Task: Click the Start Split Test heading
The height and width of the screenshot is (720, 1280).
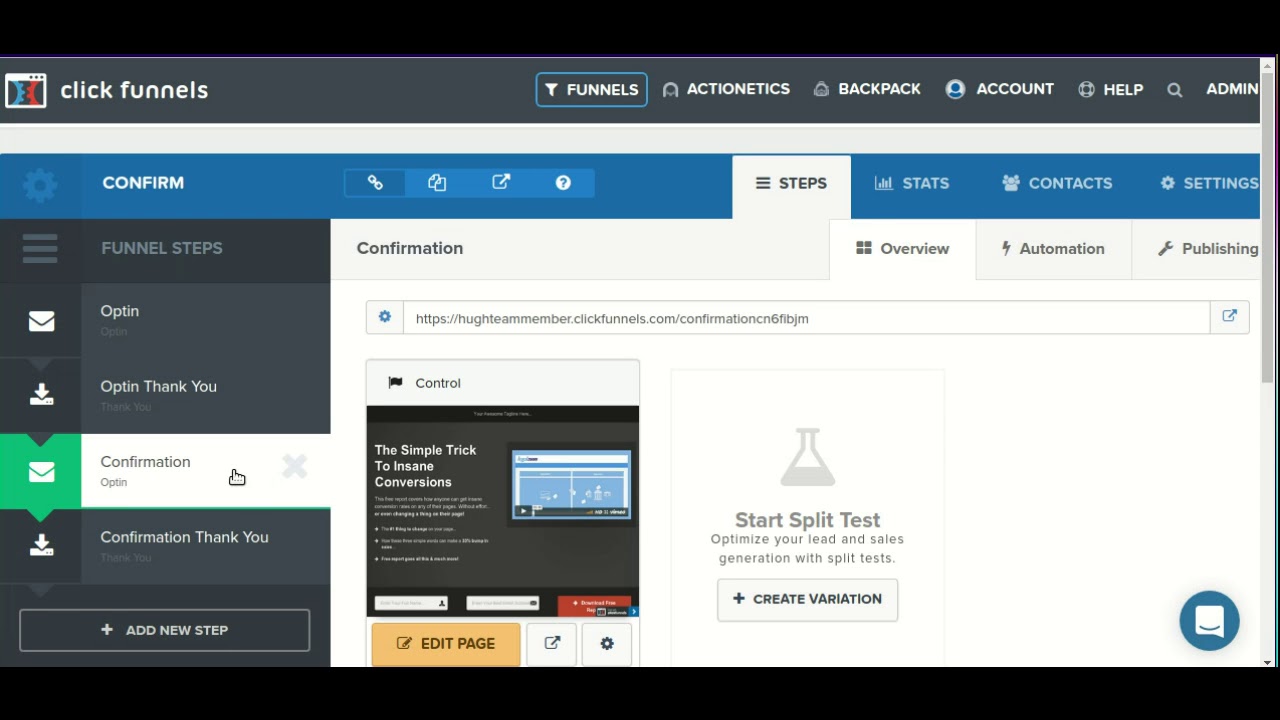Action: click(x=808, y=520)
